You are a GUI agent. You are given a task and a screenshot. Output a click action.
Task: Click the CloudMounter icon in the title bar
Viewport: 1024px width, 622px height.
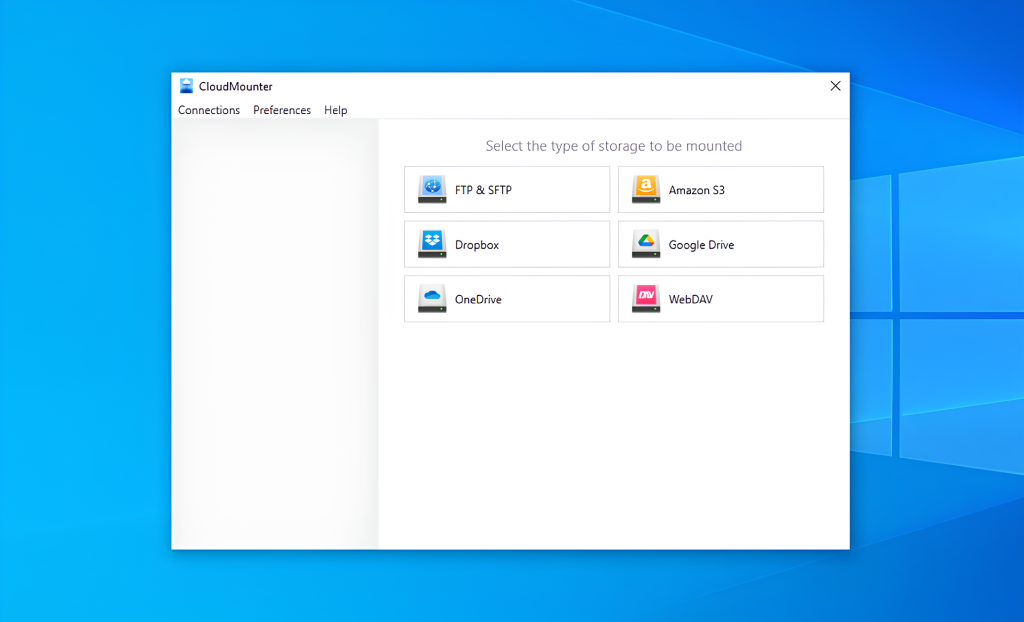coord(186,86)
